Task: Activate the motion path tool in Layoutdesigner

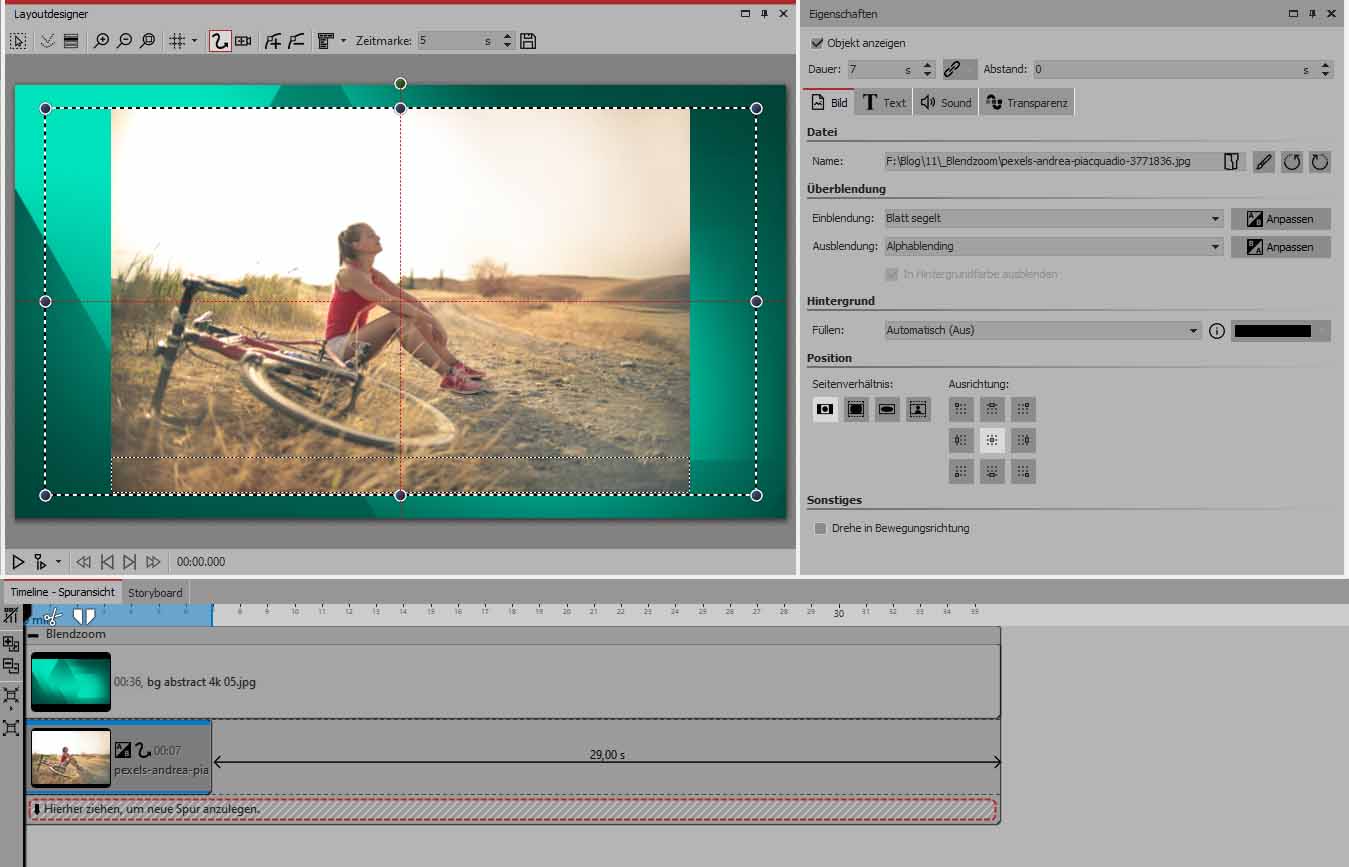Action: pos(220,41)
